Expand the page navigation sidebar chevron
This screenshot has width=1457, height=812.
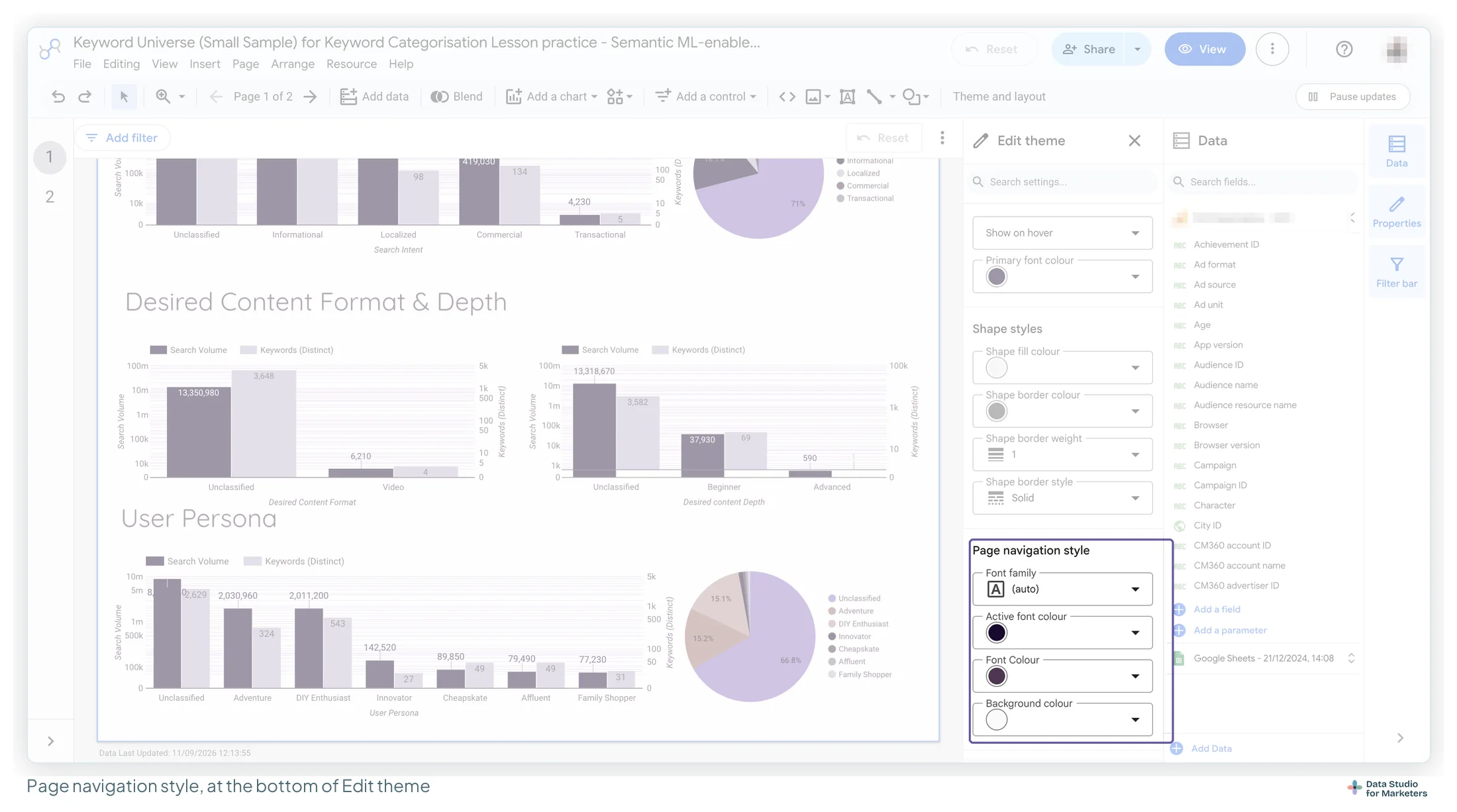[50, 741]
